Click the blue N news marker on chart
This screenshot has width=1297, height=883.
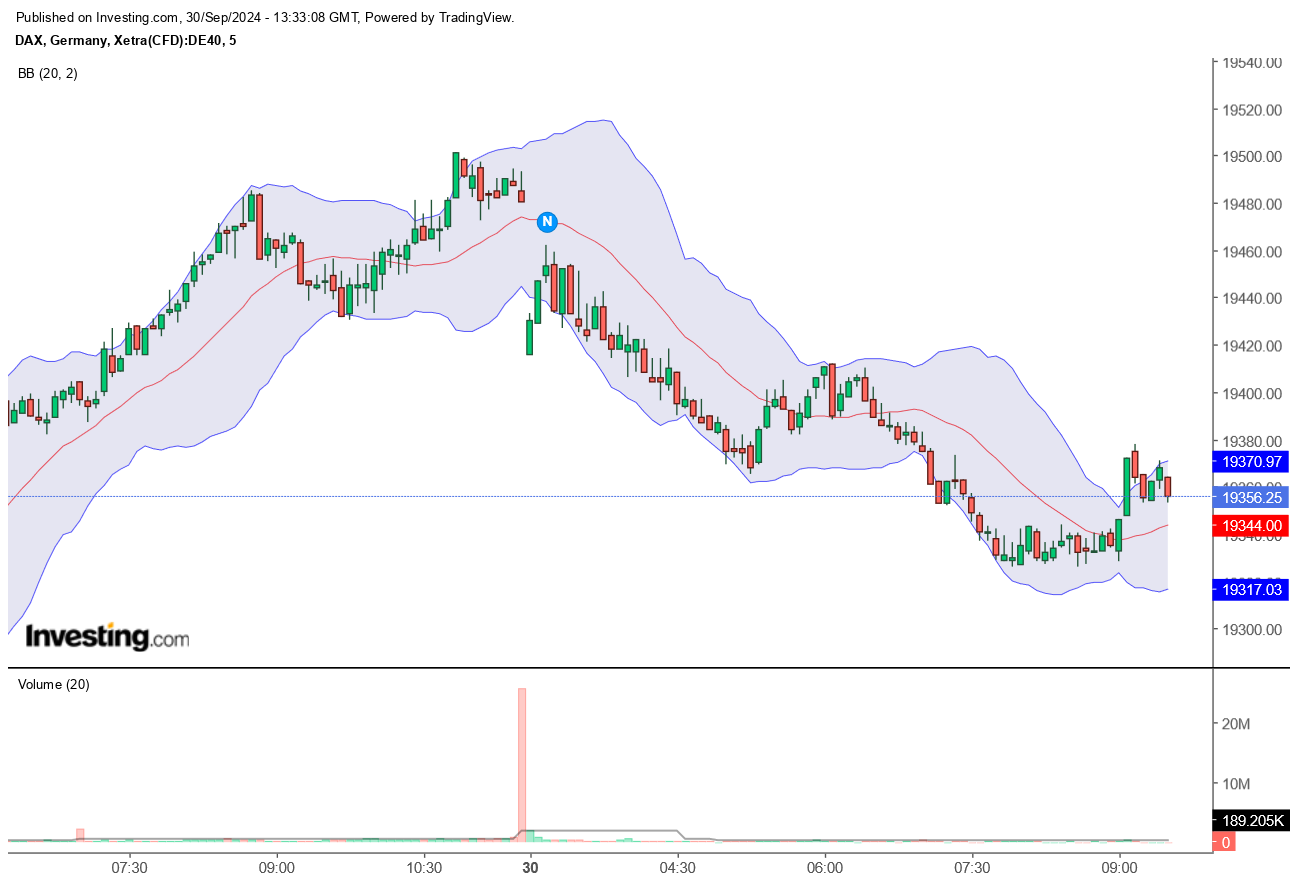[x=547, y=221]
